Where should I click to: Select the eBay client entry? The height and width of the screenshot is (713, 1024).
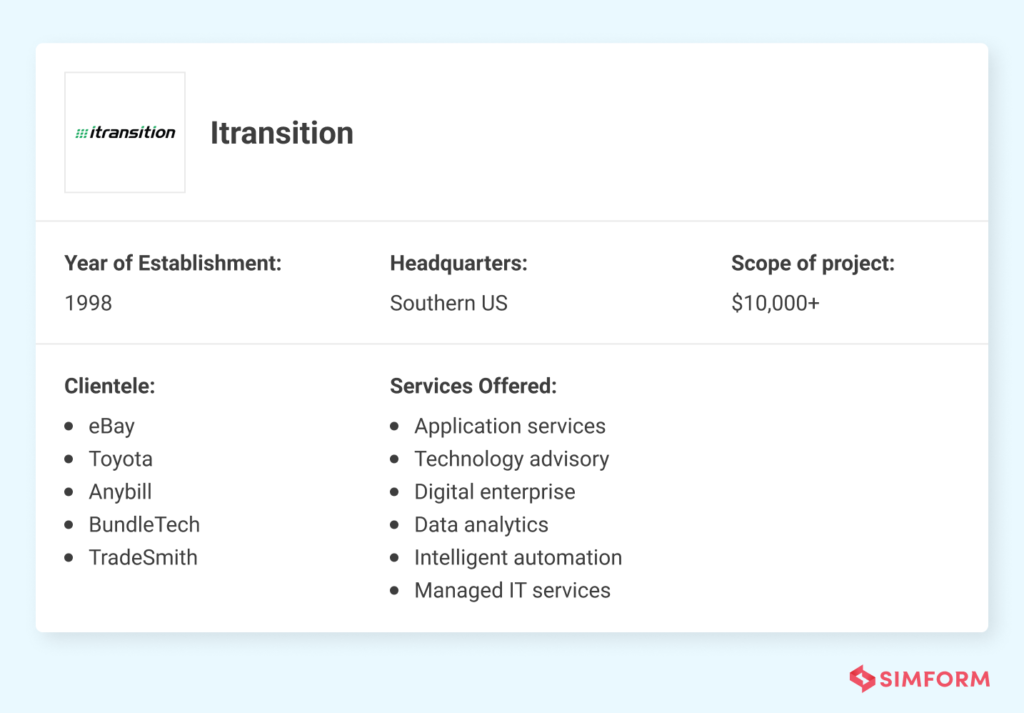(x=111, y=426)
